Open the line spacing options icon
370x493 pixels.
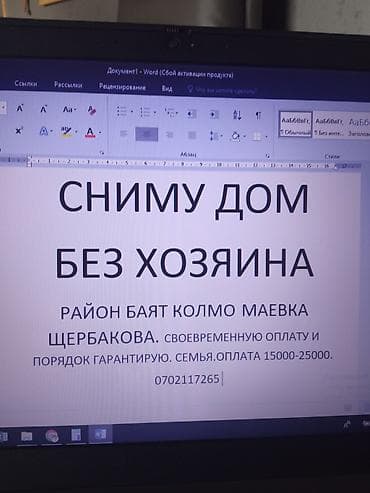[215, 136]
